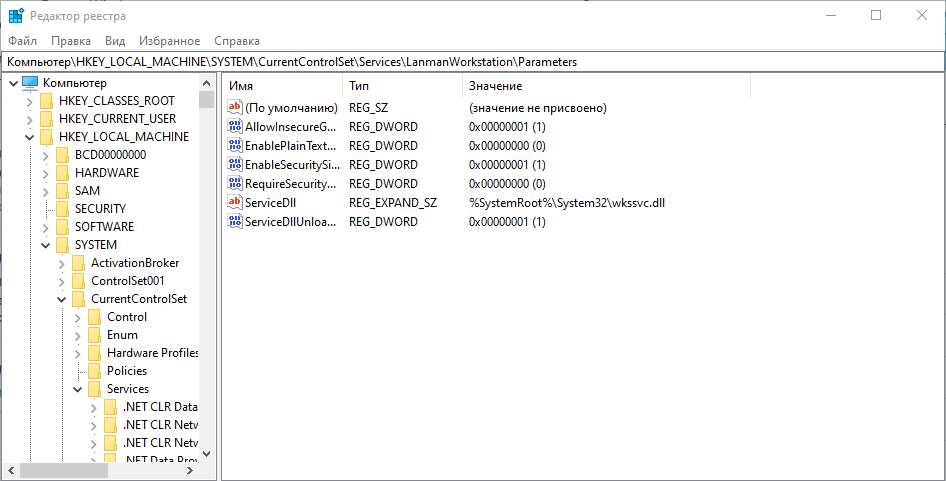Open the Справка menu
946x481 pixels.
(x=237, y=41)
